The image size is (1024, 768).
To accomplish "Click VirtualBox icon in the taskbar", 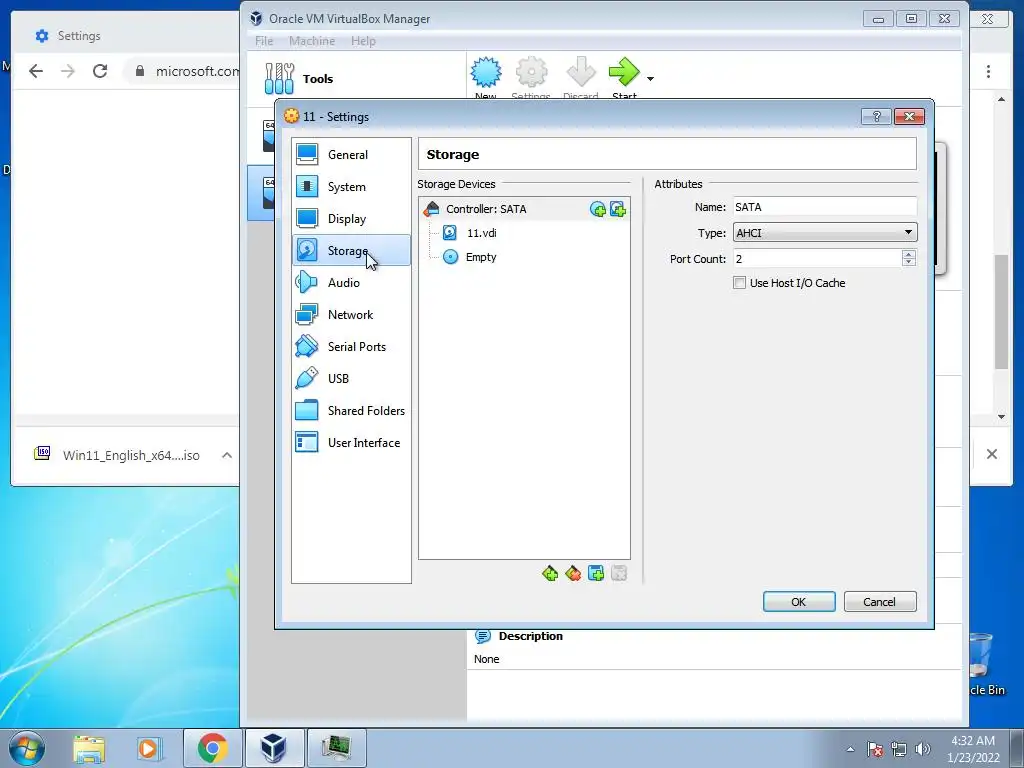I will click(x=274, y=748).
